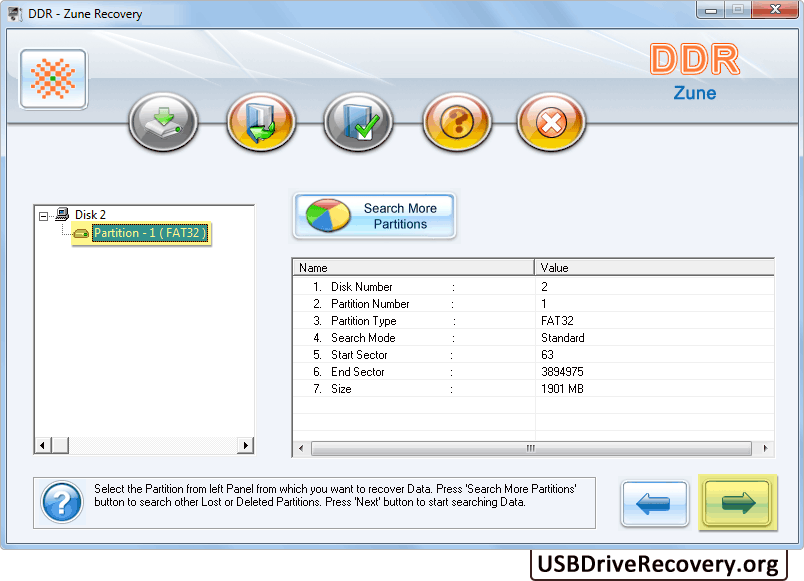Select Partition - 1 ( FAT32 )
804x581 pixels.
150,233
